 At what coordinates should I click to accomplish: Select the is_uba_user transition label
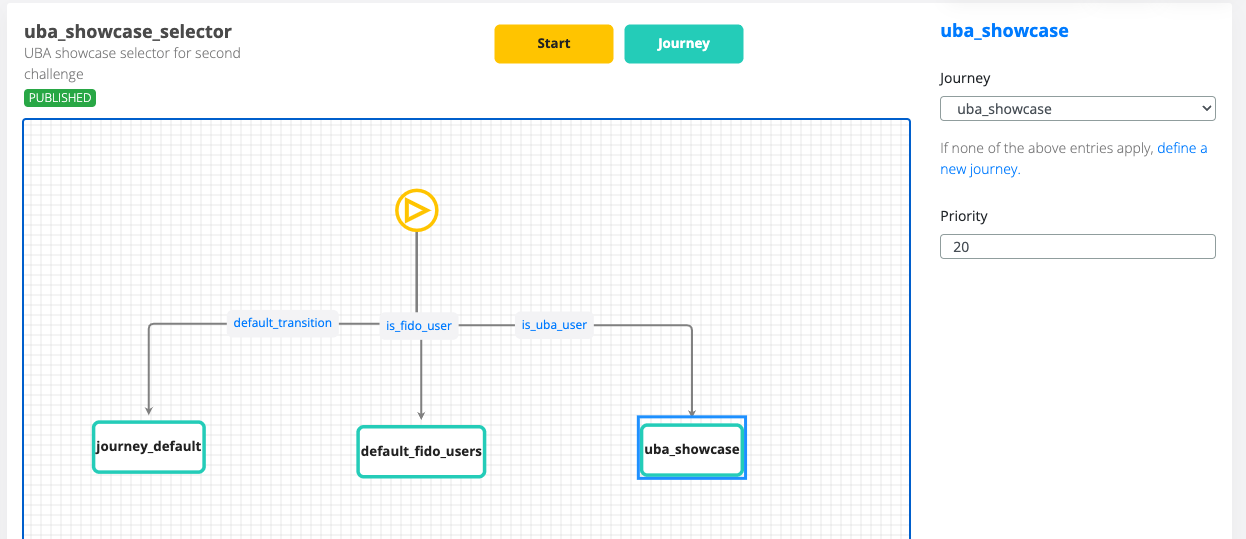coord(554,324)
